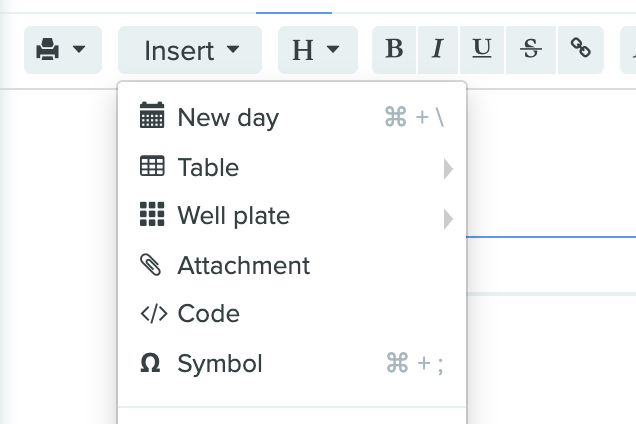Screen dimensions: 636x424
Task: Click the New day calendar icon
Action: coord(152,115)
